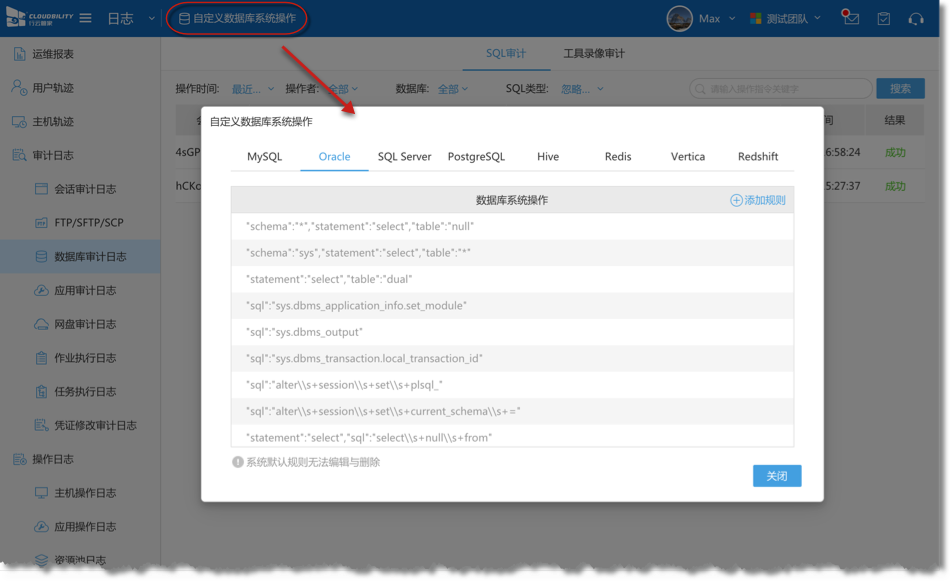
Task: Open the mail notifications icon
Action: point(851,18)
